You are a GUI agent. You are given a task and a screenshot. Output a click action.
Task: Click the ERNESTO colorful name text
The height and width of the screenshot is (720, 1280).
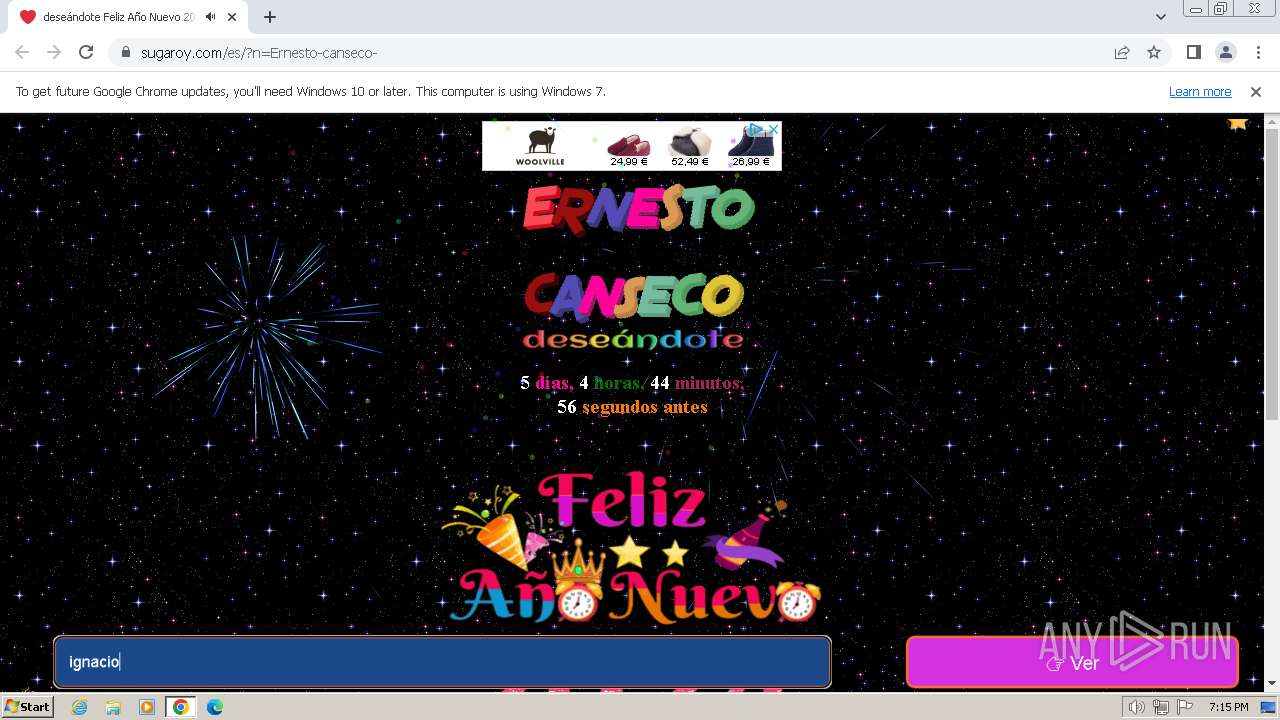[x=638, y=209]
